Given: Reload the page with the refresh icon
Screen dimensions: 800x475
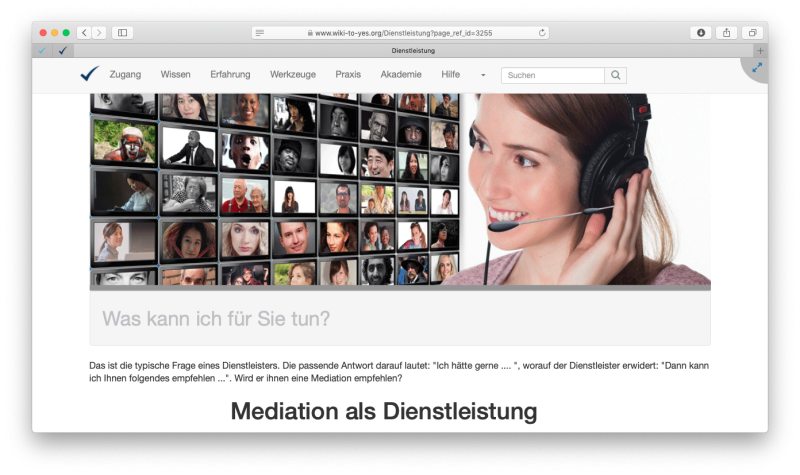Looking at the screenshot, I should tap(542, 33).
